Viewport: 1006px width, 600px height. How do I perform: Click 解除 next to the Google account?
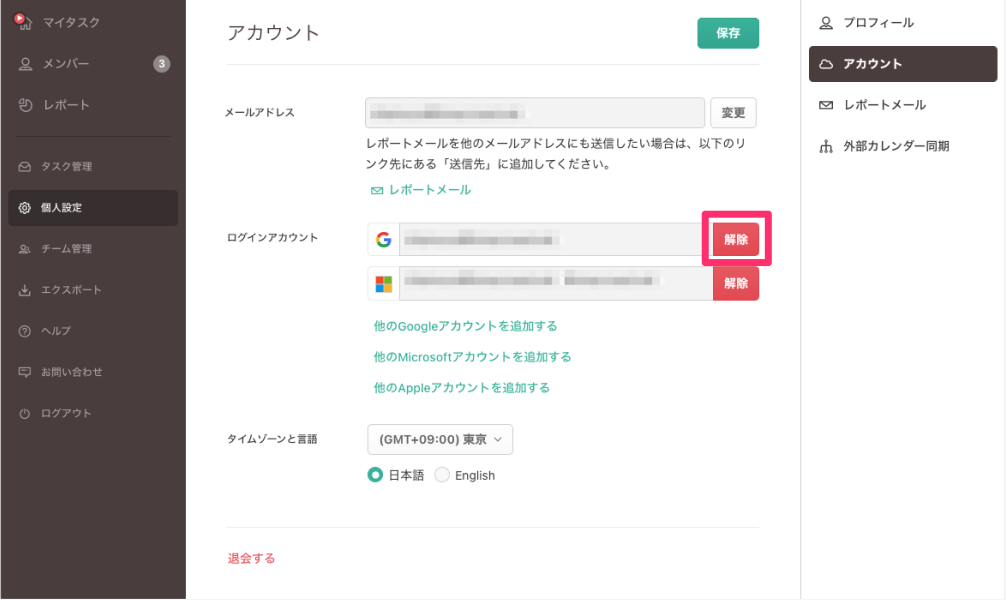click(x=736, y=240)
